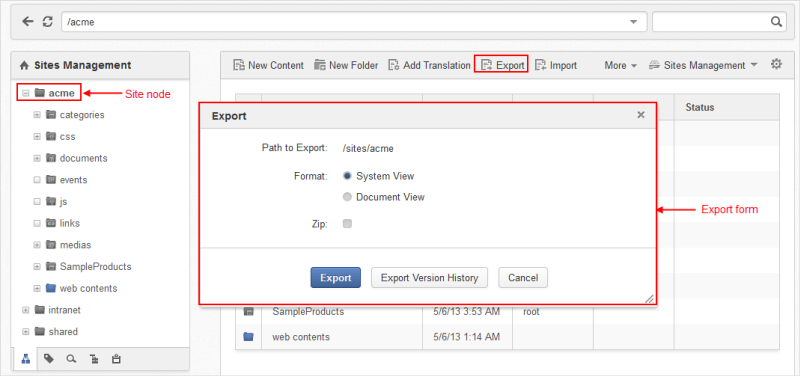This screenshot has height=376, width=800.
Task: Click Add Translation in the toolbar
Action: click(x=429, y=65)
